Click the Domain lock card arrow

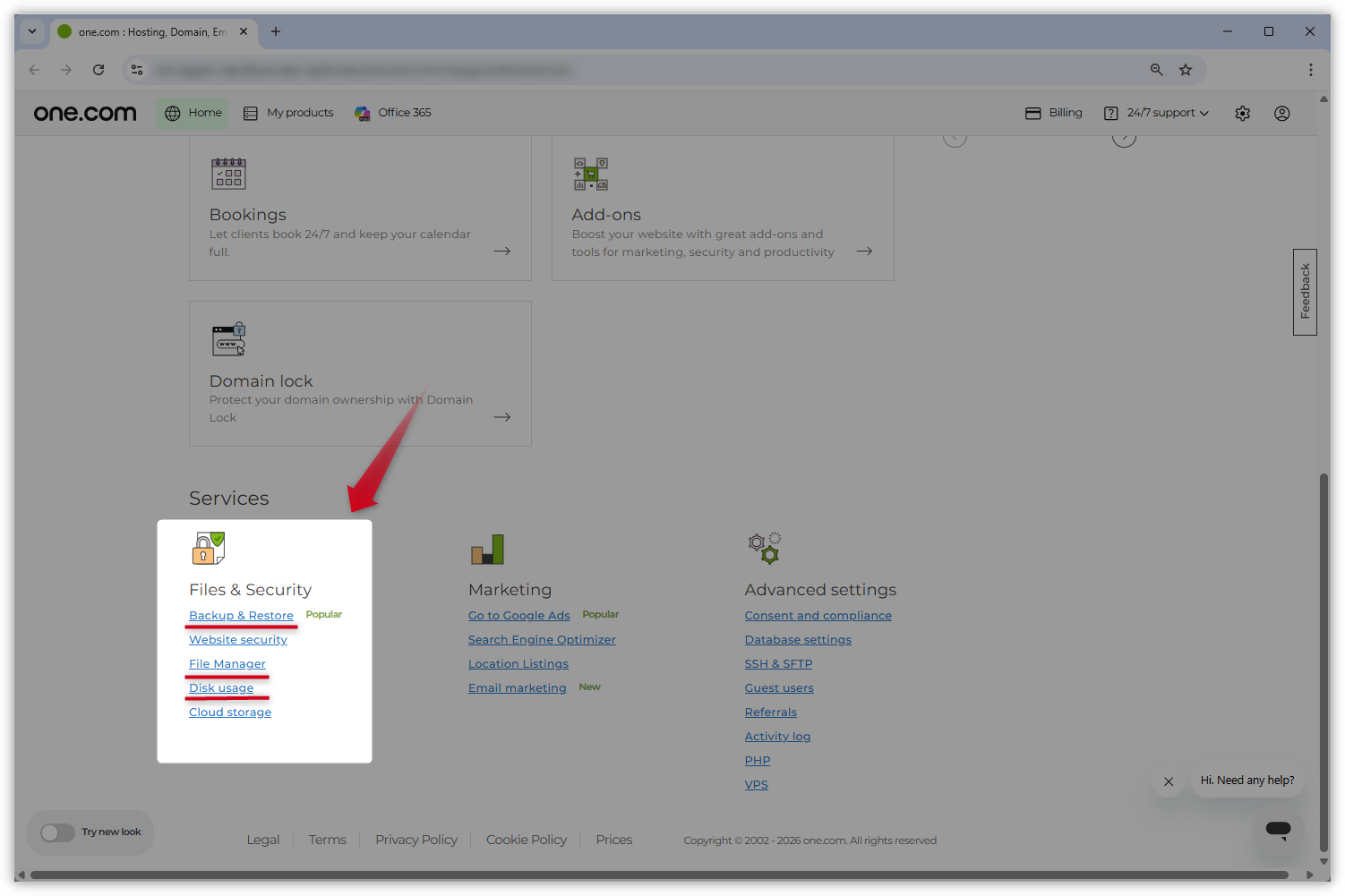click(502, 417)
